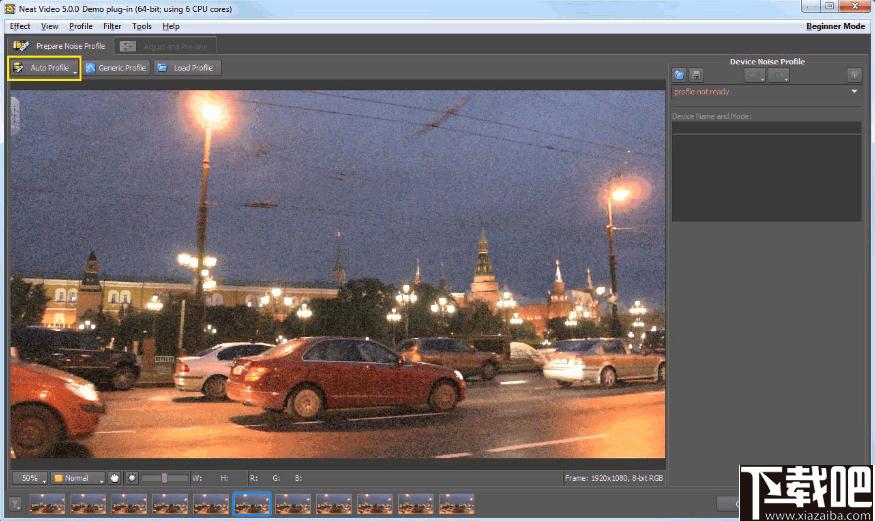The height and width of the screenshot is (521, 875).
Task: Open the 50% zoom level dropdown
Action: [x=30, y=478]
